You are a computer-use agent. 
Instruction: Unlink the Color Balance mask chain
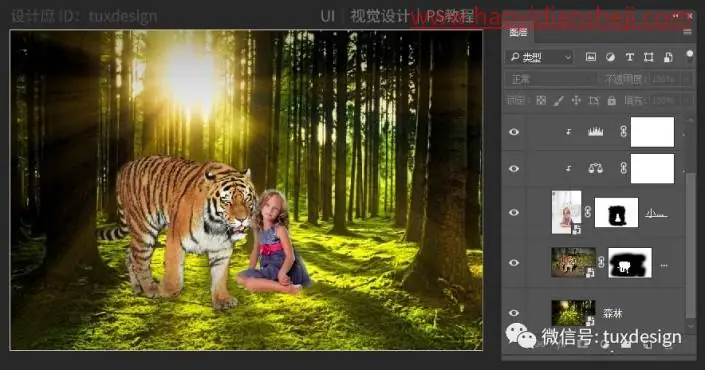pyautogui.click(x=623, y=169)
